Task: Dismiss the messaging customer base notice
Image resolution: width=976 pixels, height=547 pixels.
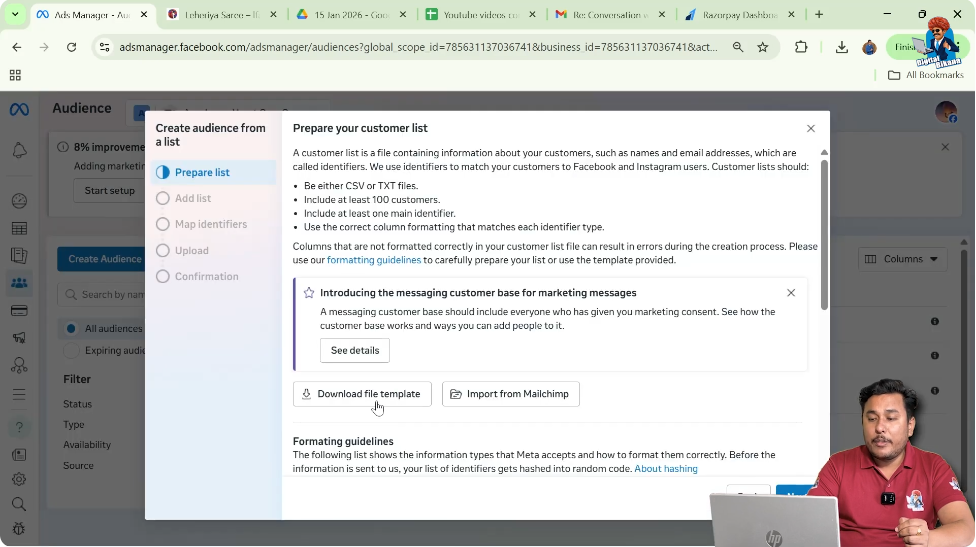Action: [x=791, y=292]
